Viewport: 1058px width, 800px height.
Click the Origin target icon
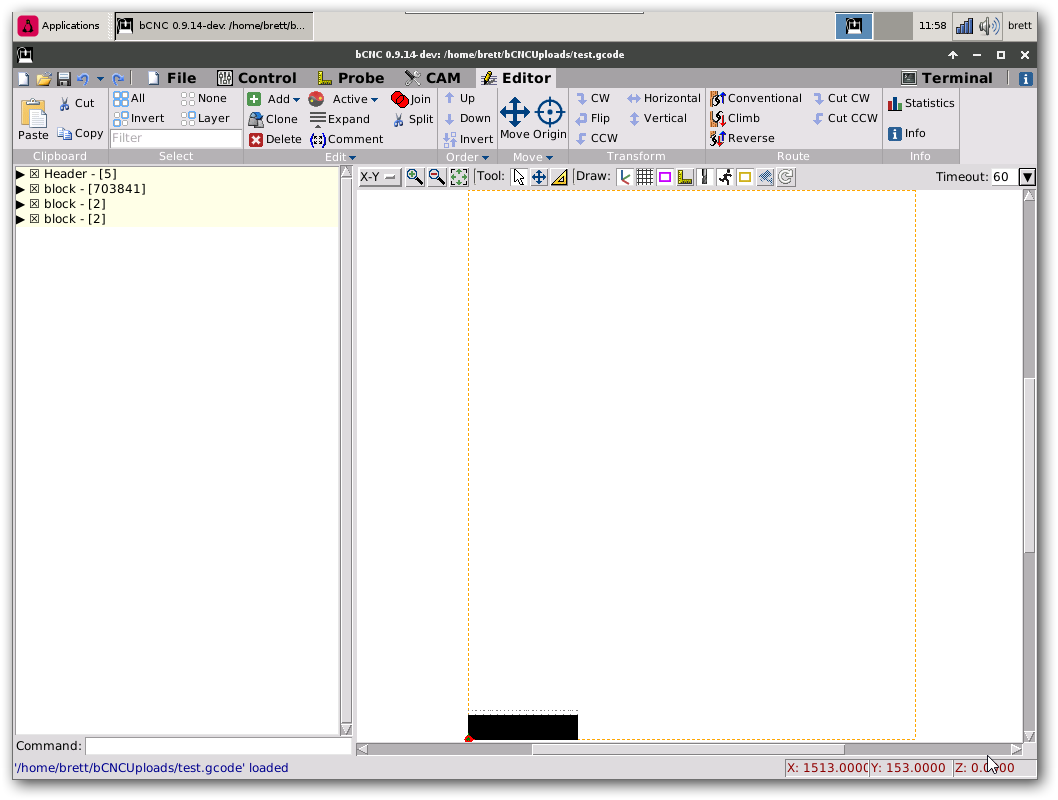(x=550, y=112)
